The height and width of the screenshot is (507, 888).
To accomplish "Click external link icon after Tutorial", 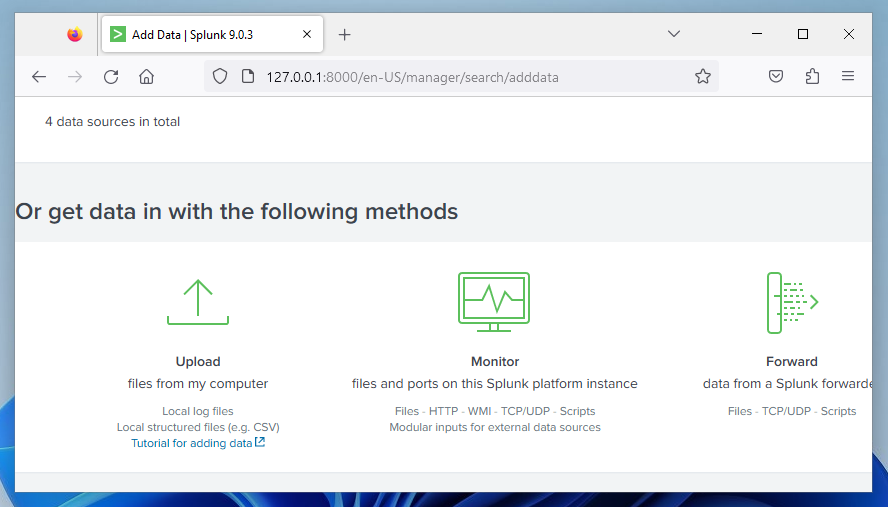I will [260, 442].
